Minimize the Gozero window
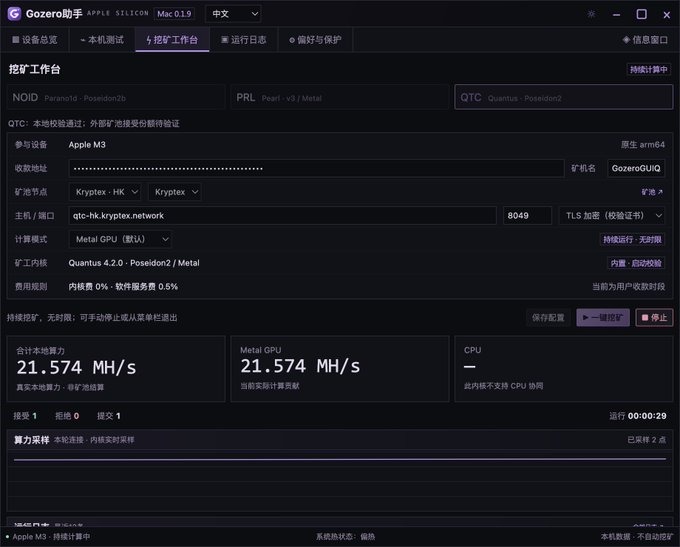The width and height of the screenshot is (680, 547). click(616, 15)
